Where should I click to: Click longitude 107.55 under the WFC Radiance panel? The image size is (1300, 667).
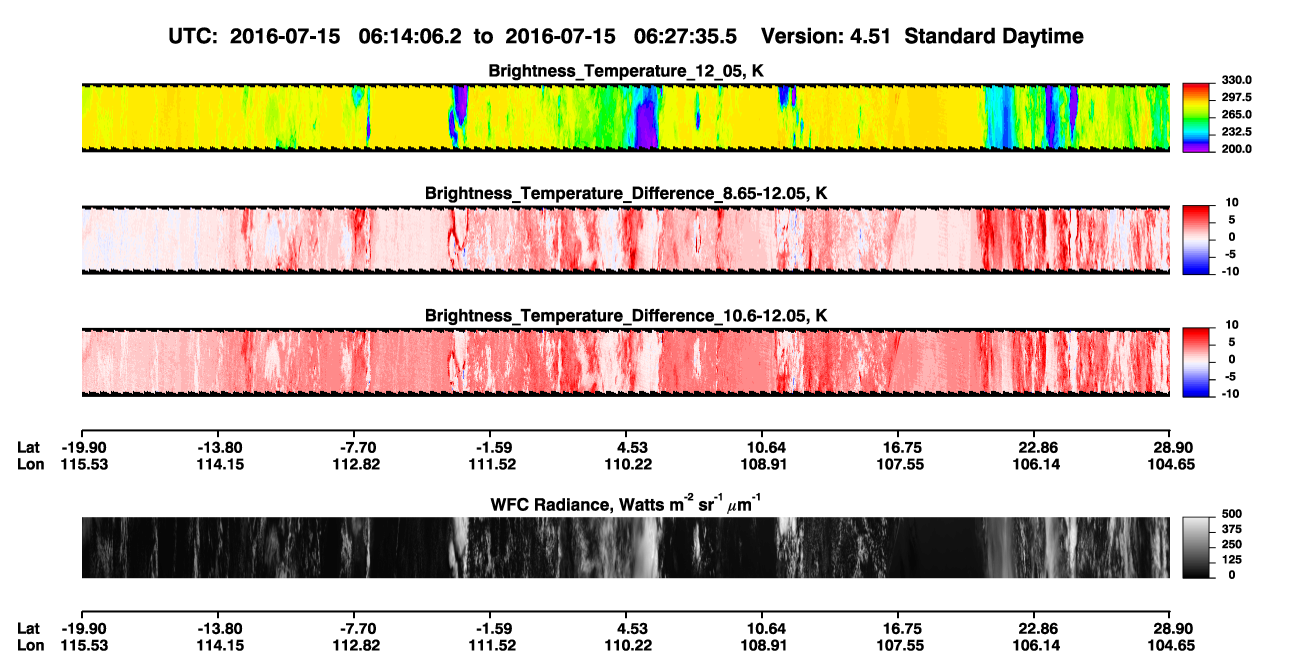900,645
